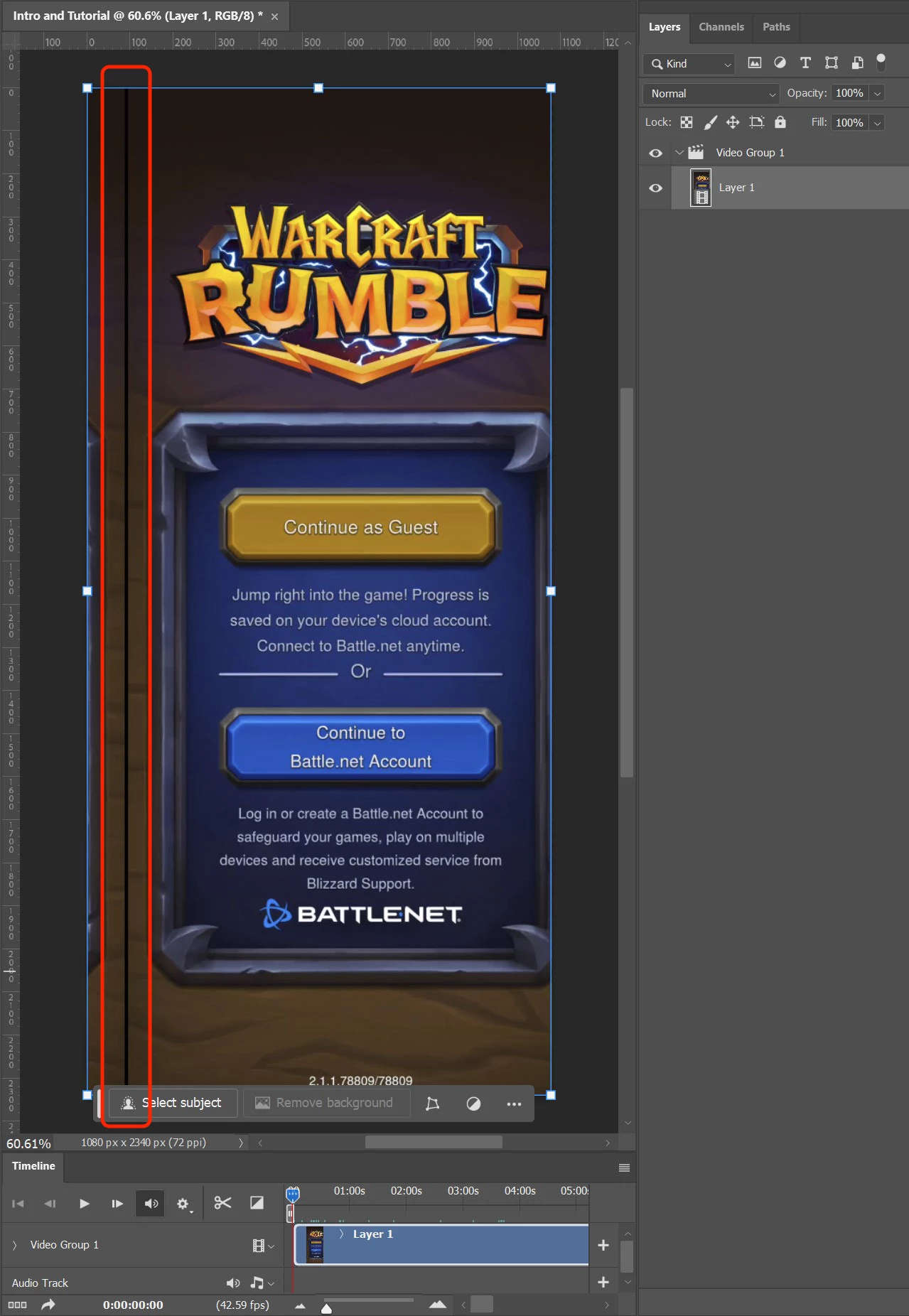Go to next frame in timeline

click(117, 1204)
